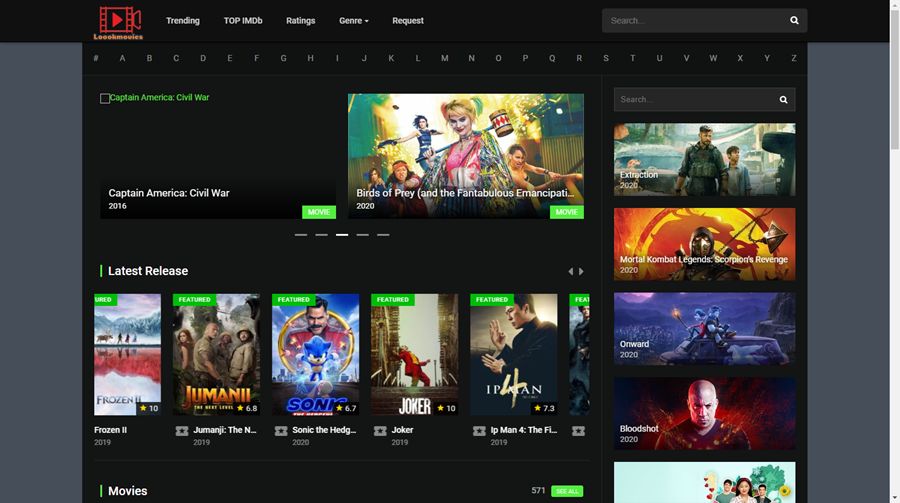900x503 pixels.
Task: Click the Latest Release heading
Action: [x=148, y=271]
